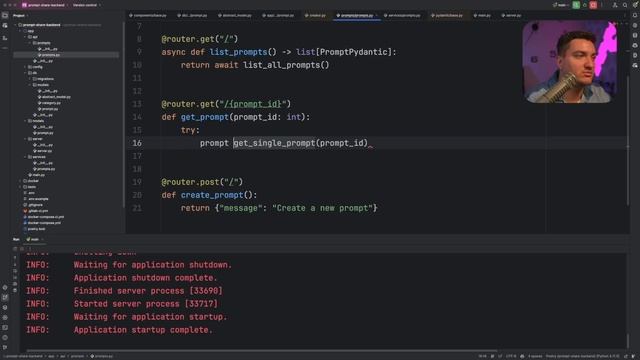Open the Python Packages tool window icon
Viewport: 640px width, 360px height.
pos(5,307)
